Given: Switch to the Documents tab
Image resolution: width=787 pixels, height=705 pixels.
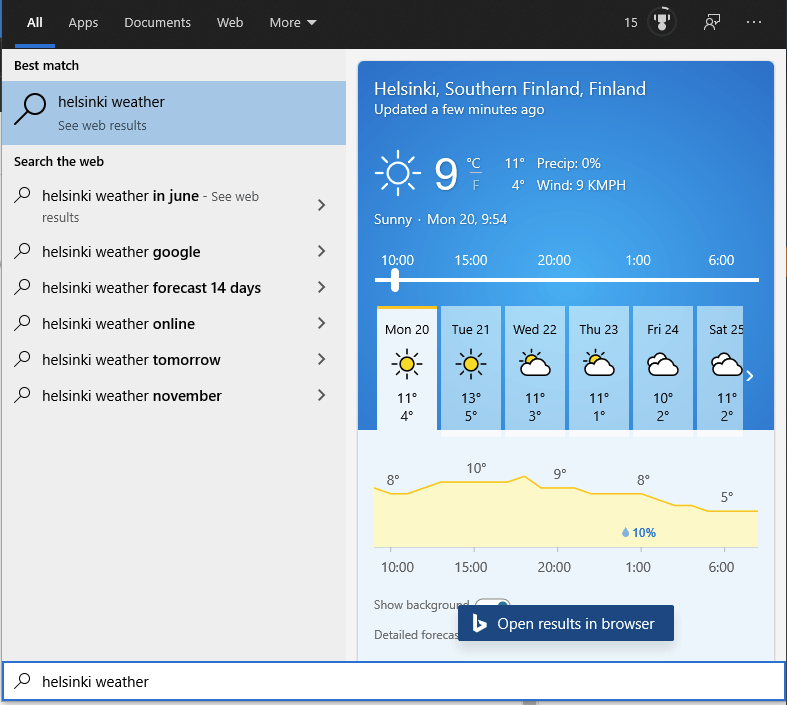Looking at the screenshot, I should [x=158, y=23].
